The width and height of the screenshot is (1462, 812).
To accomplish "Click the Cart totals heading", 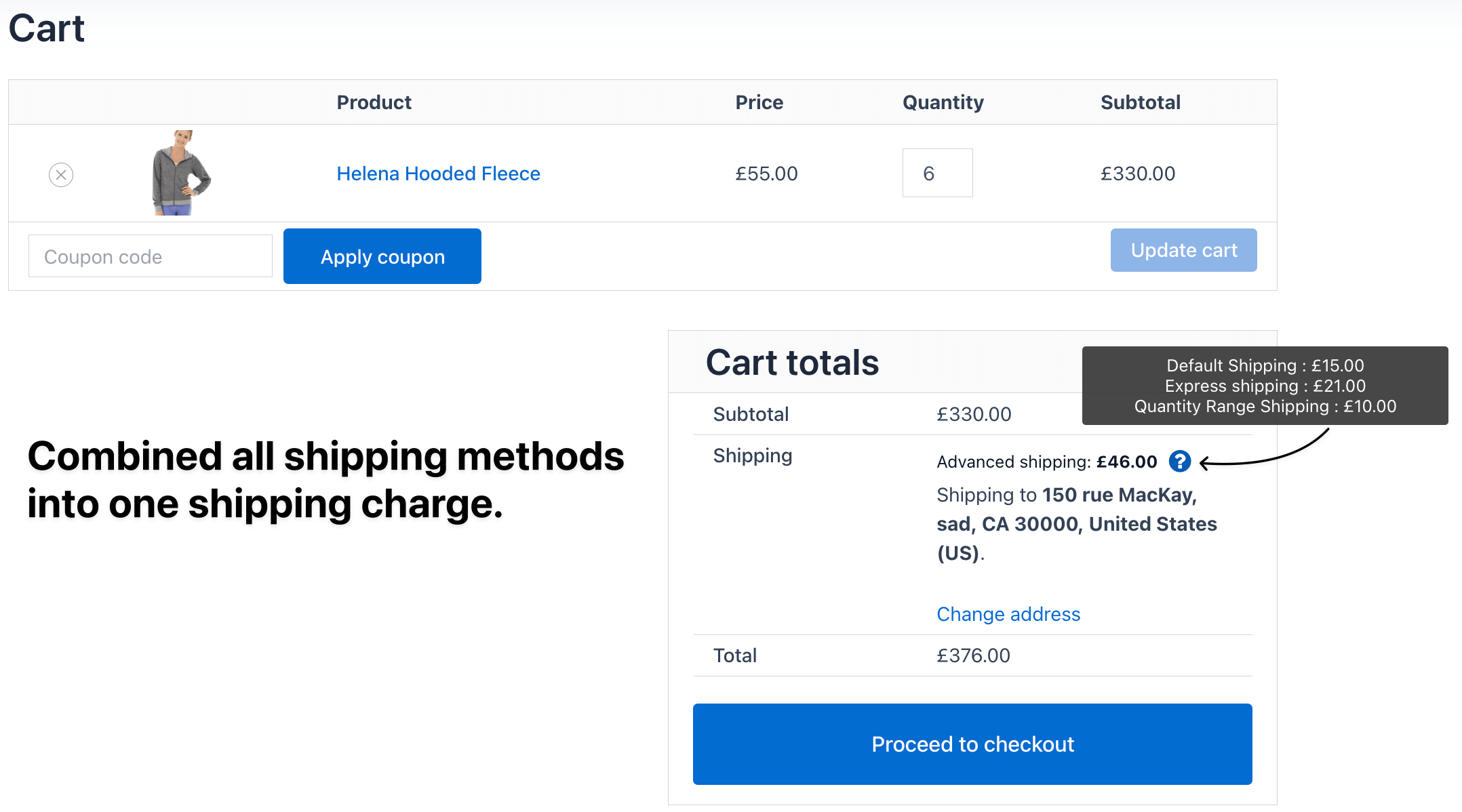I will point(792,363).
